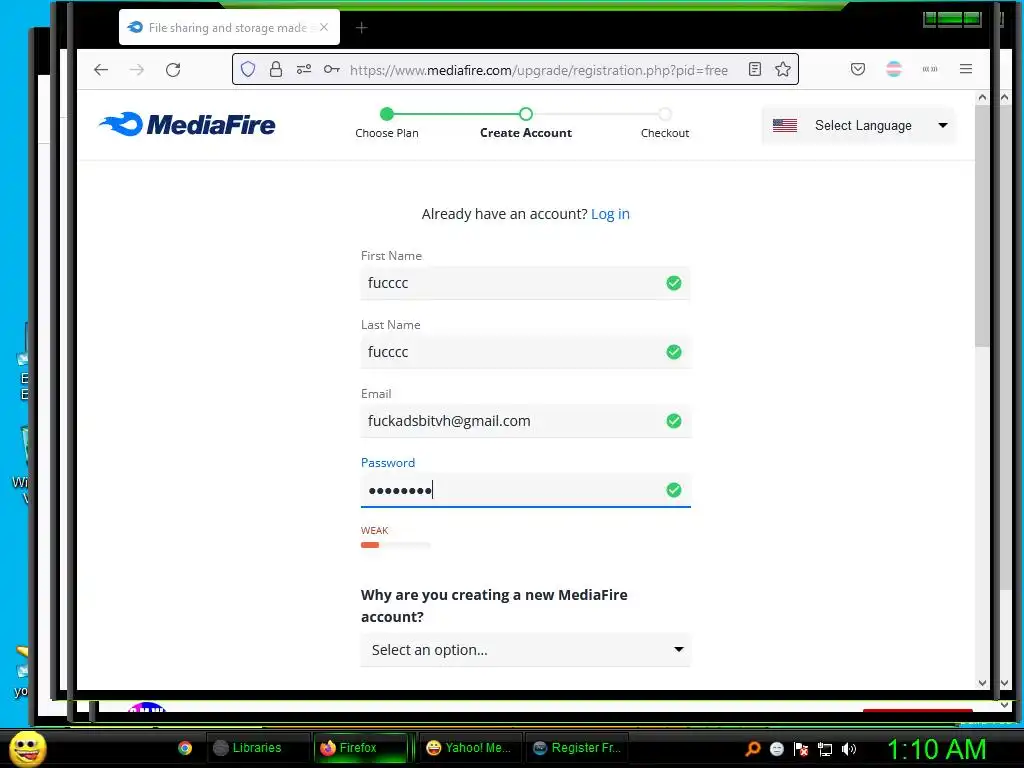Click the Email field green checkmark
Image resolution: width=1024 pixels, height=768 pixels.
[673, 421]
